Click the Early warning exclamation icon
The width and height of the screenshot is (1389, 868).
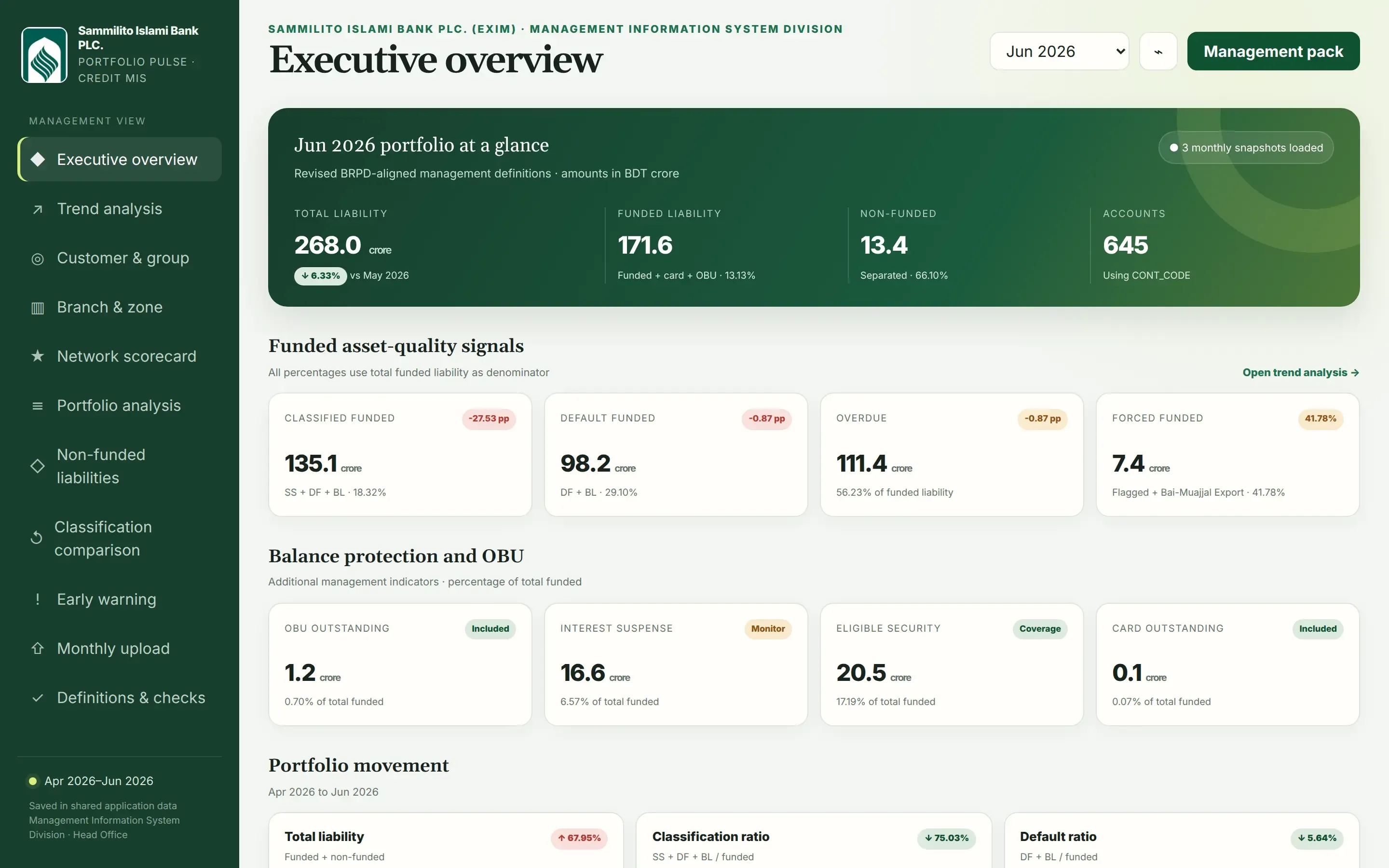38,599
